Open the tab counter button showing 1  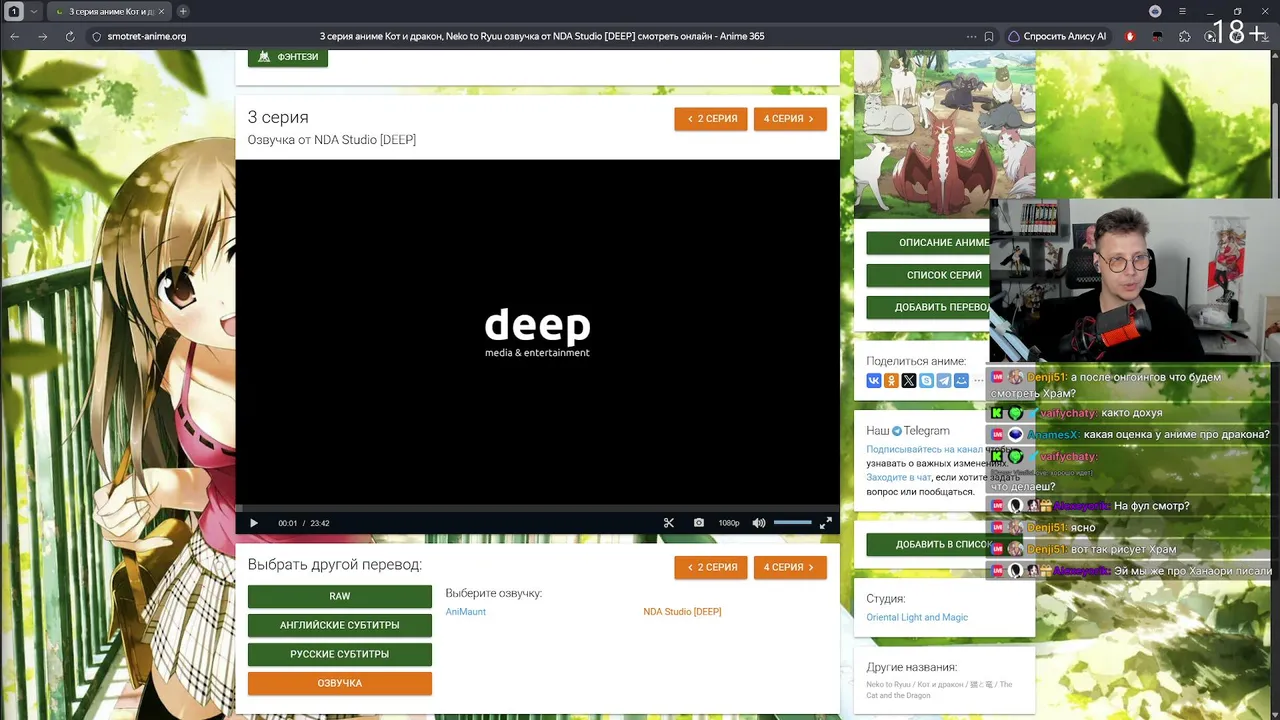(x=14, y=11)
